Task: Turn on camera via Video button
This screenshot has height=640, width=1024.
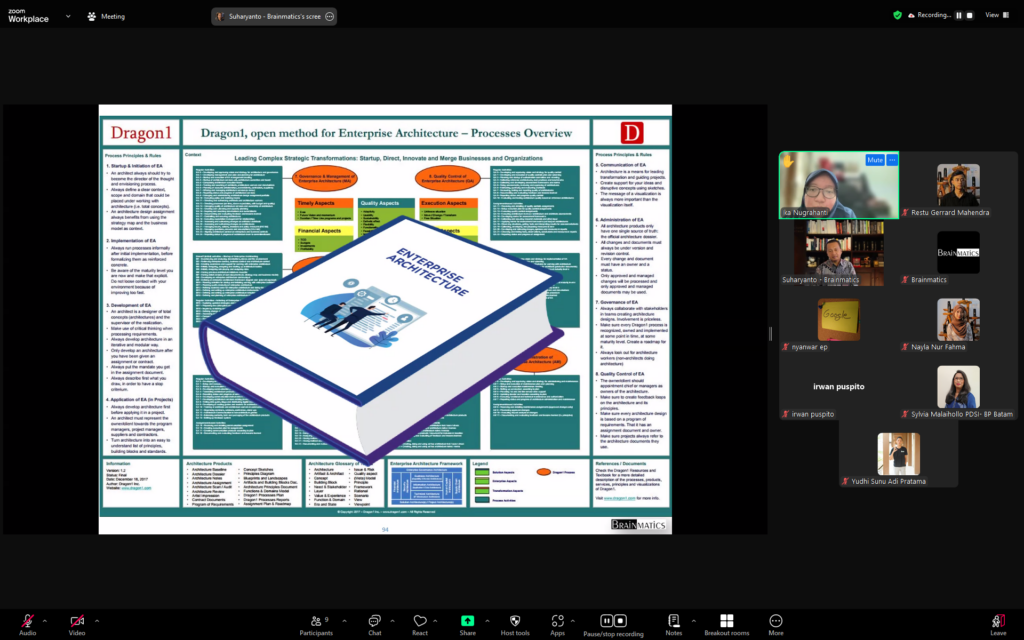Action: (76, 621)
